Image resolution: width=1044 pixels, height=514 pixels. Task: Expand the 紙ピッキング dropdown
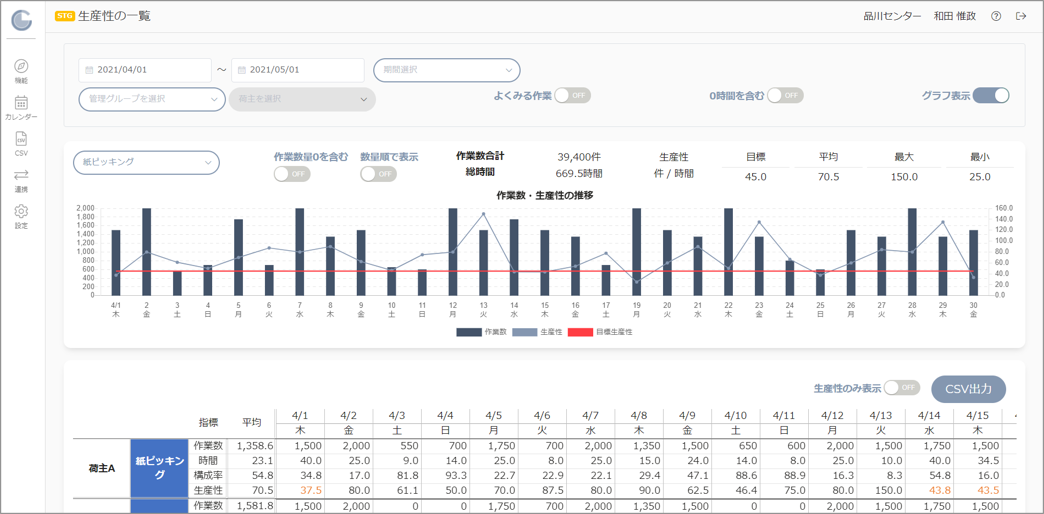(x=146, y=162)
